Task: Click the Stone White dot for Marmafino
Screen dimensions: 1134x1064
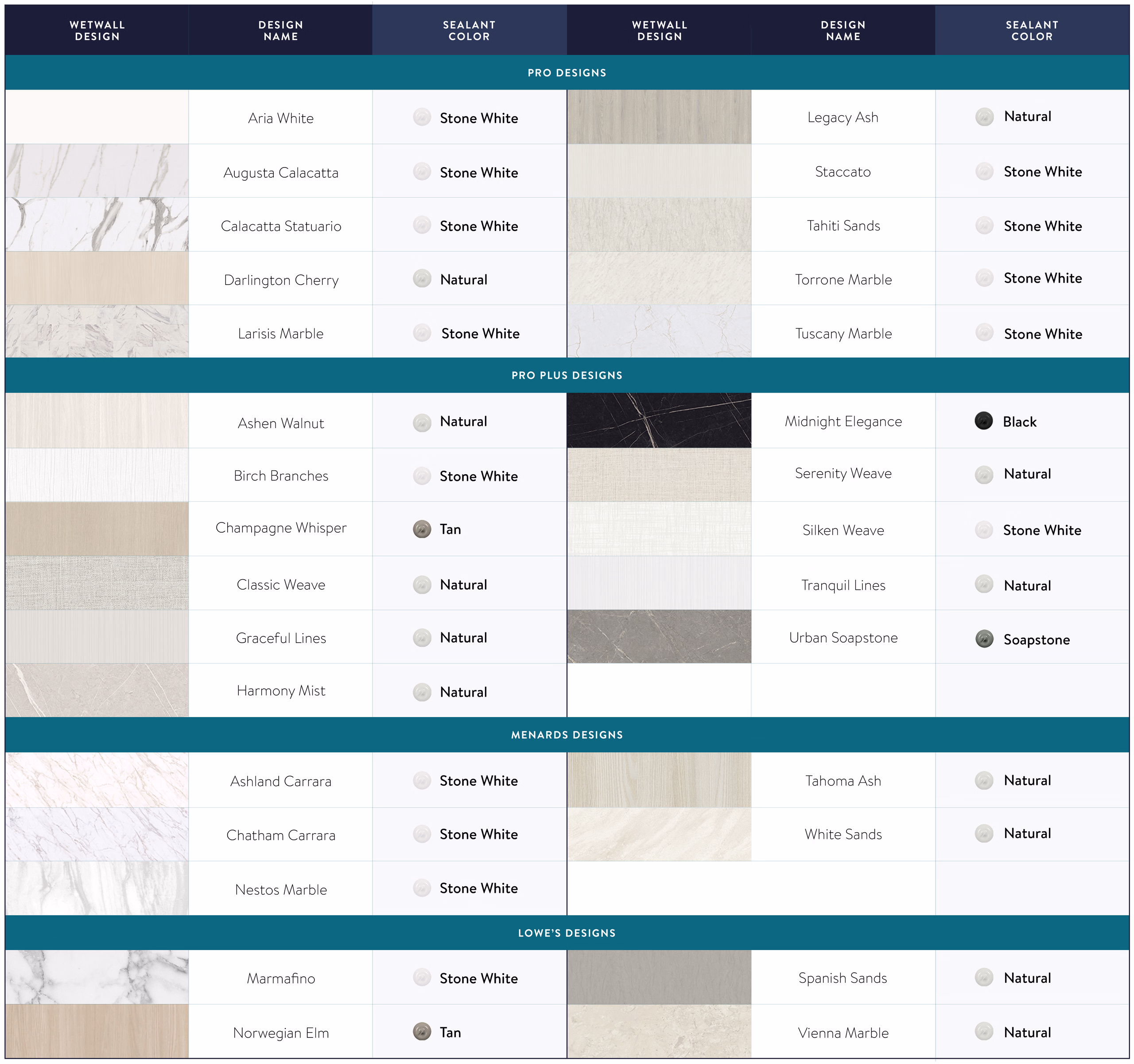Action: click(x=422, y=977)
